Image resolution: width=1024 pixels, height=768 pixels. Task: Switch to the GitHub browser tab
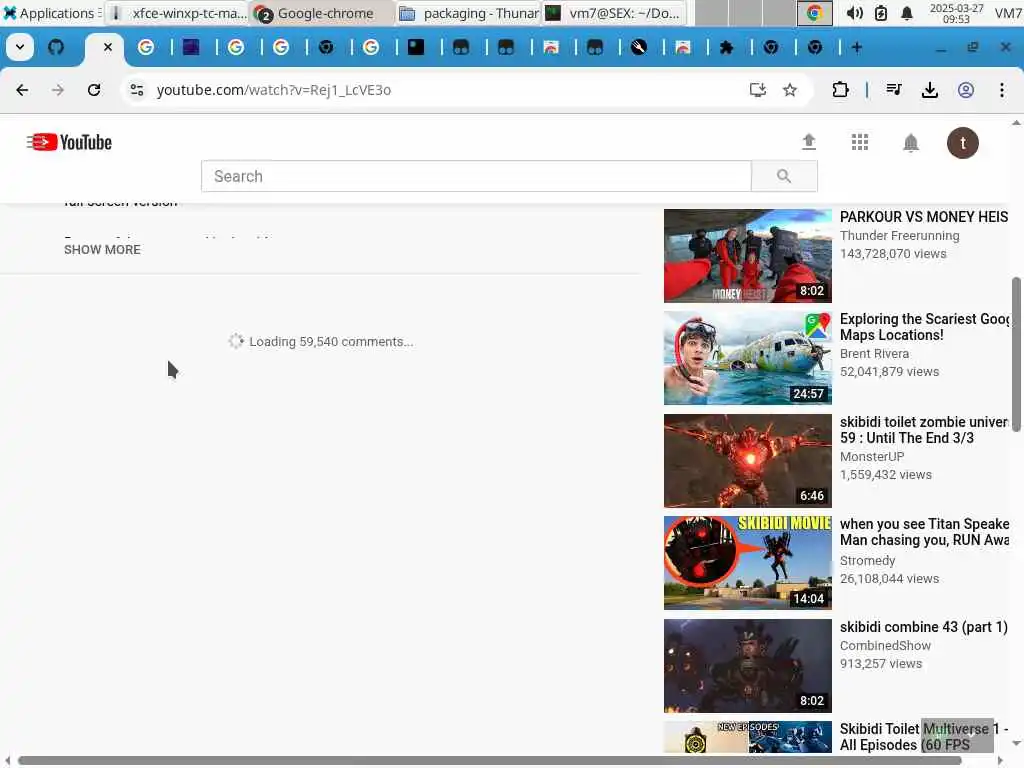click(x=56, y=47)
